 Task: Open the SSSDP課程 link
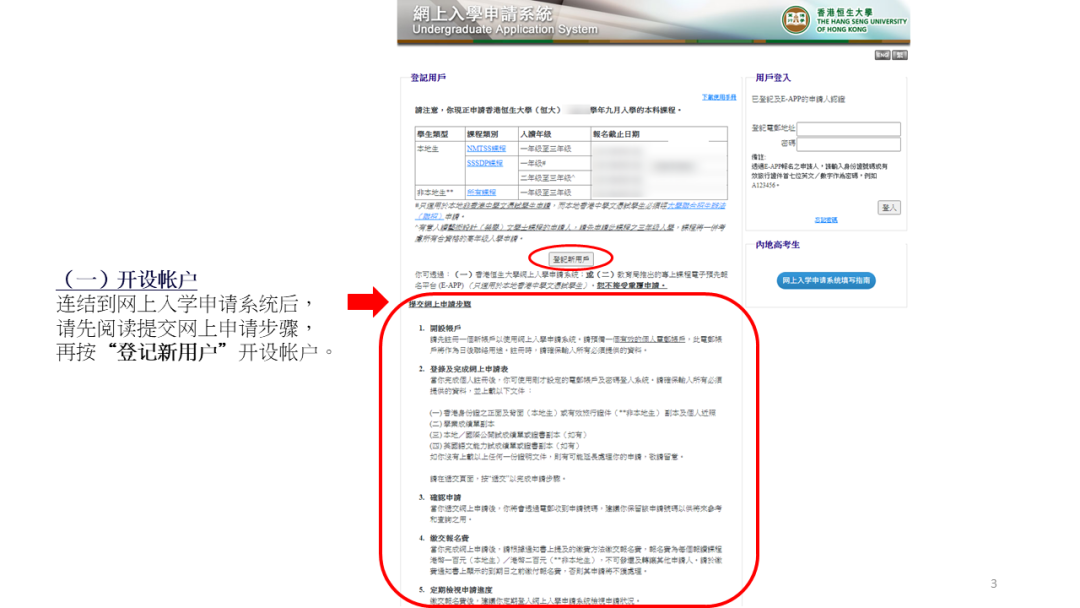click(484, 163)
